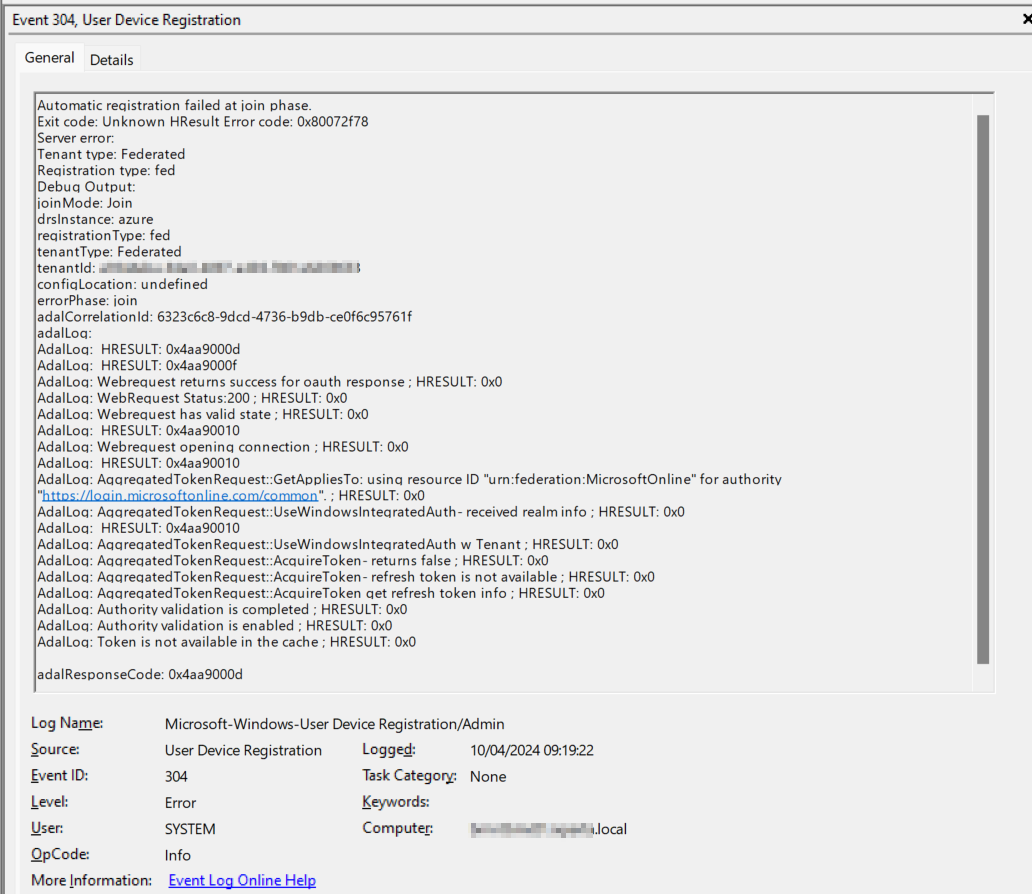Click the Task Category value None
This screenshot has width=1032, height=894.
tap(488, 776)
